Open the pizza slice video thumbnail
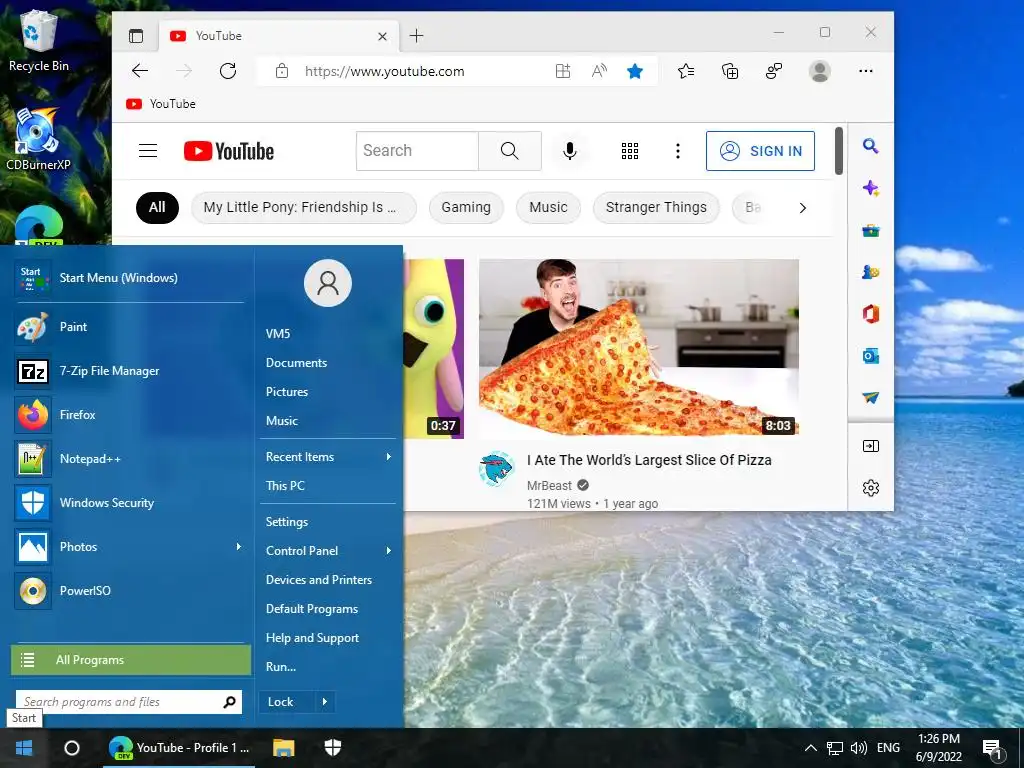This screenshot has height=768, width=1024. click(639, 347)
